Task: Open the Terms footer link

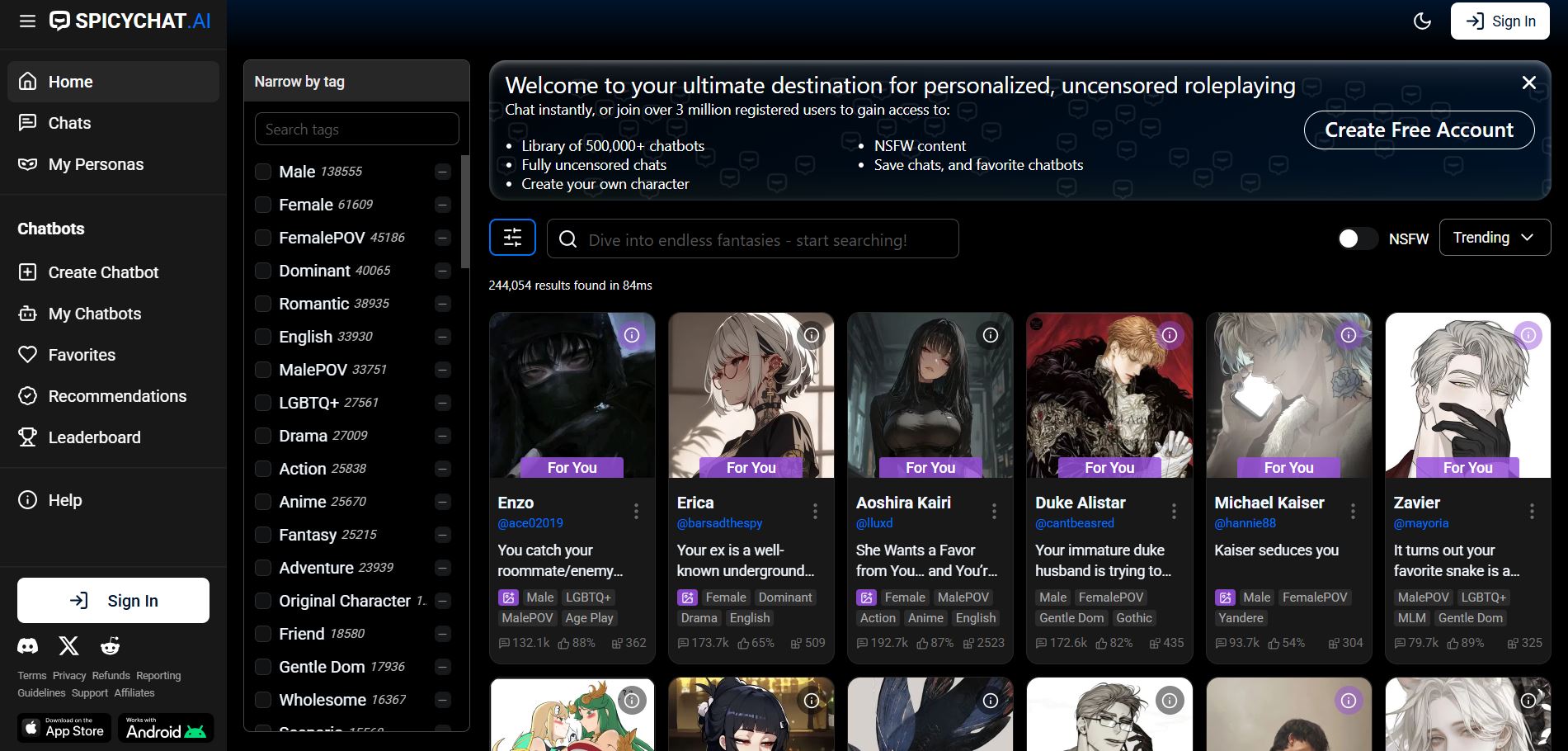Action: pos(32,675)
